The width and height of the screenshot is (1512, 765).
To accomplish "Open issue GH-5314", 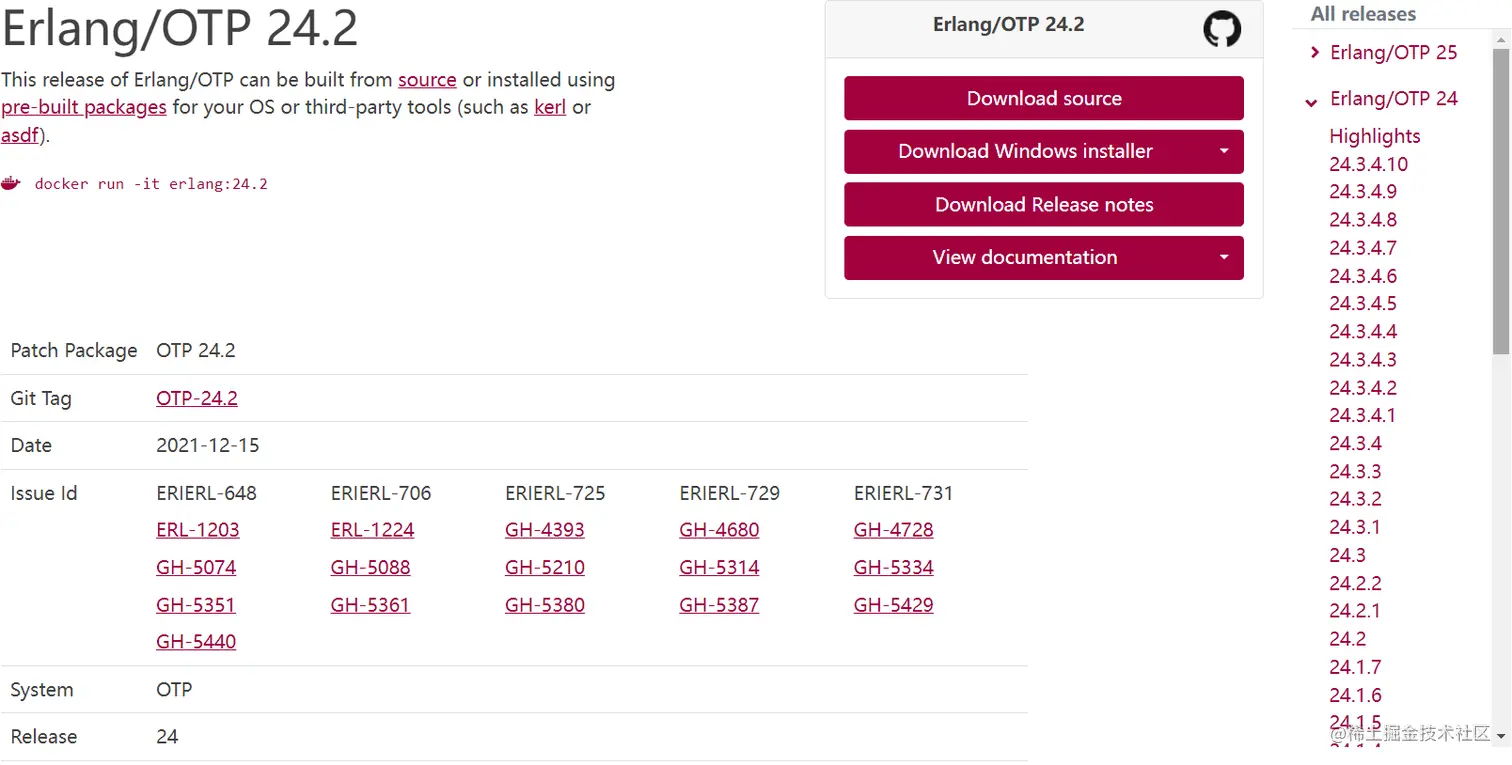I will (x=719, y=568).
